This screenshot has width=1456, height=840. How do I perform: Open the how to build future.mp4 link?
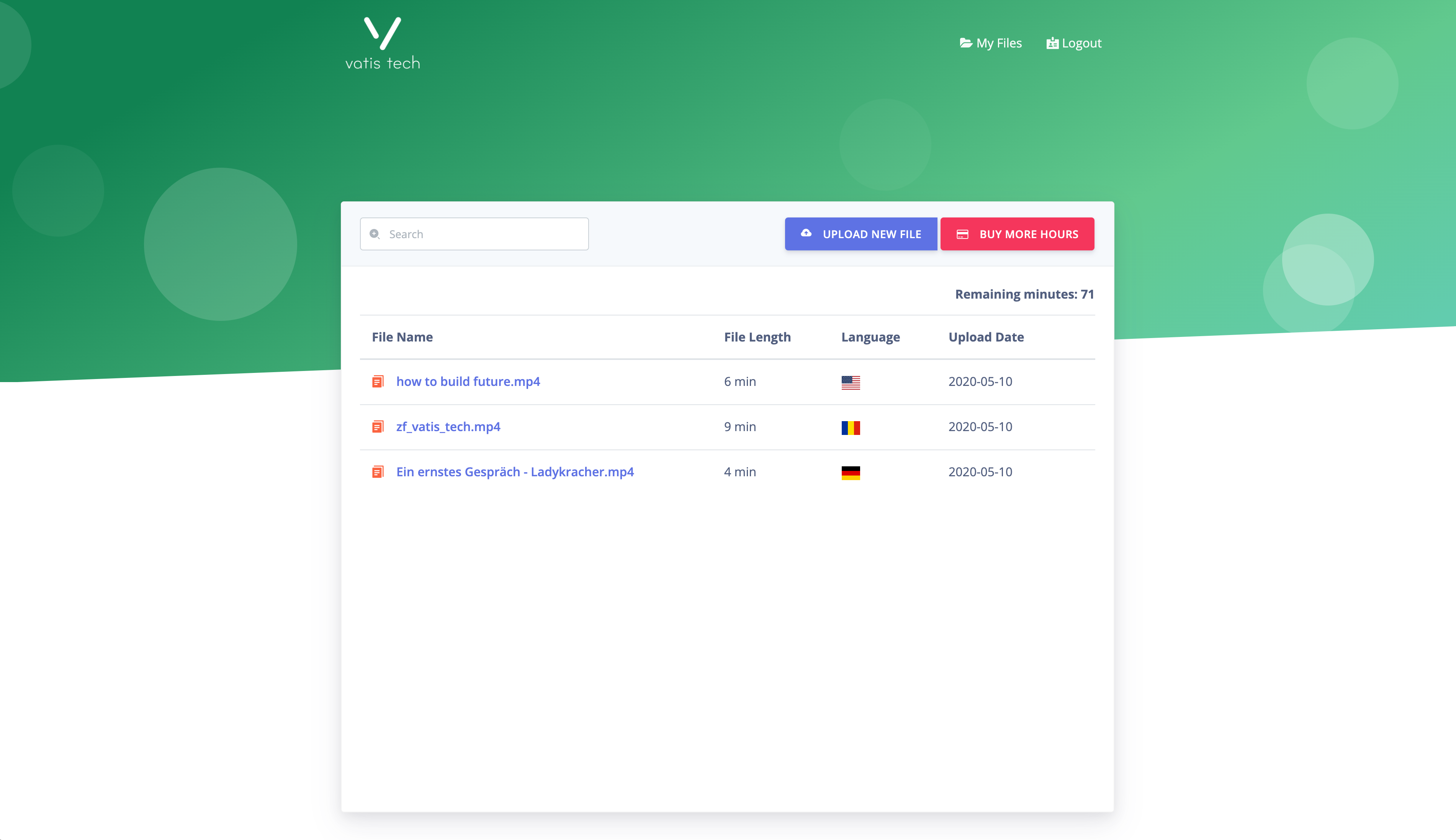(468, 381)
